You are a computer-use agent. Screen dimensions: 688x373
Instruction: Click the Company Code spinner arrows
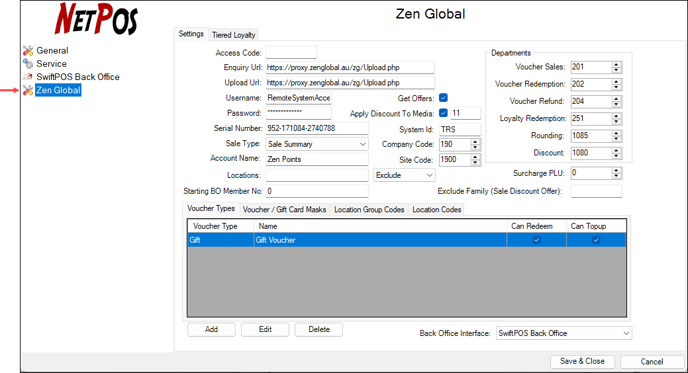(x=476, y=144)
